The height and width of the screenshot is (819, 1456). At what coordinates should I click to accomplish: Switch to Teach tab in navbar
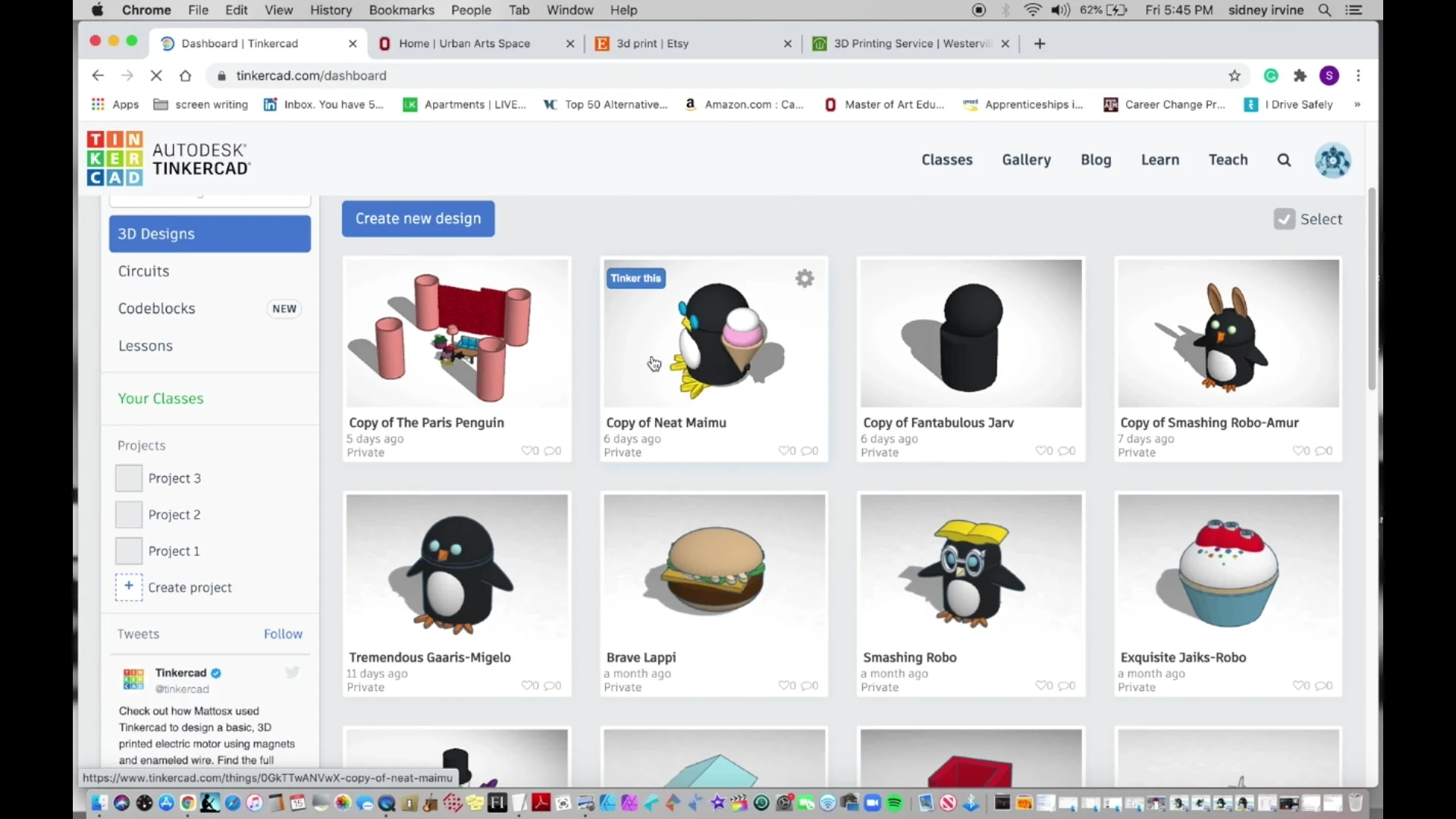1228,159
